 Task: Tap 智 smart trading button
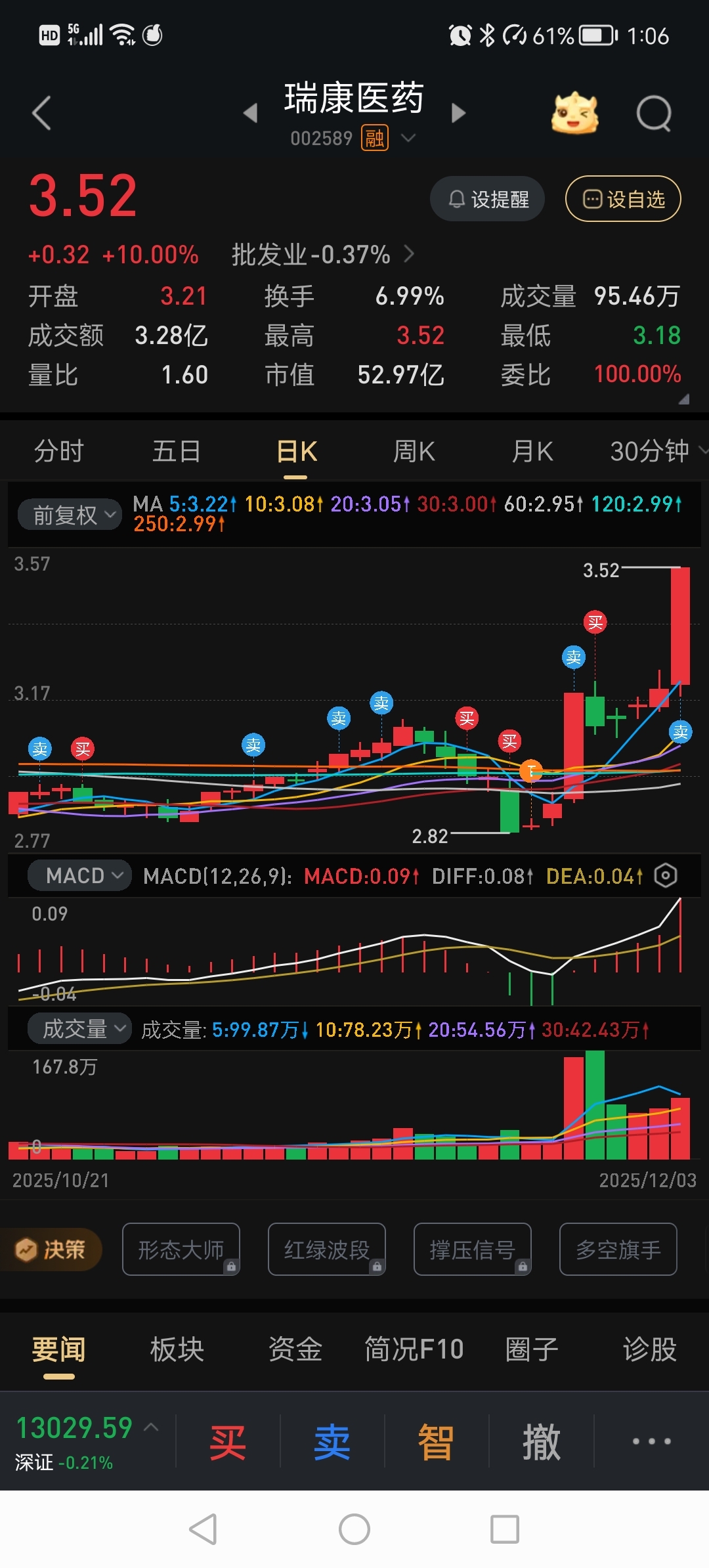(436, 1442)
